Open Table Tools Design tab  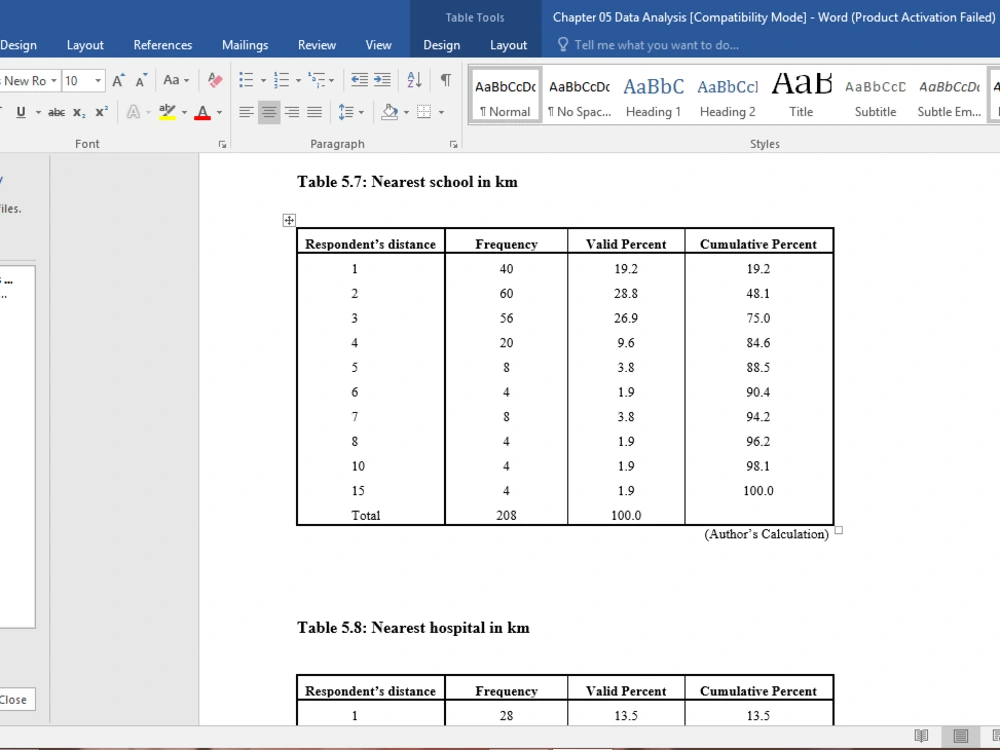coord(441,45)
